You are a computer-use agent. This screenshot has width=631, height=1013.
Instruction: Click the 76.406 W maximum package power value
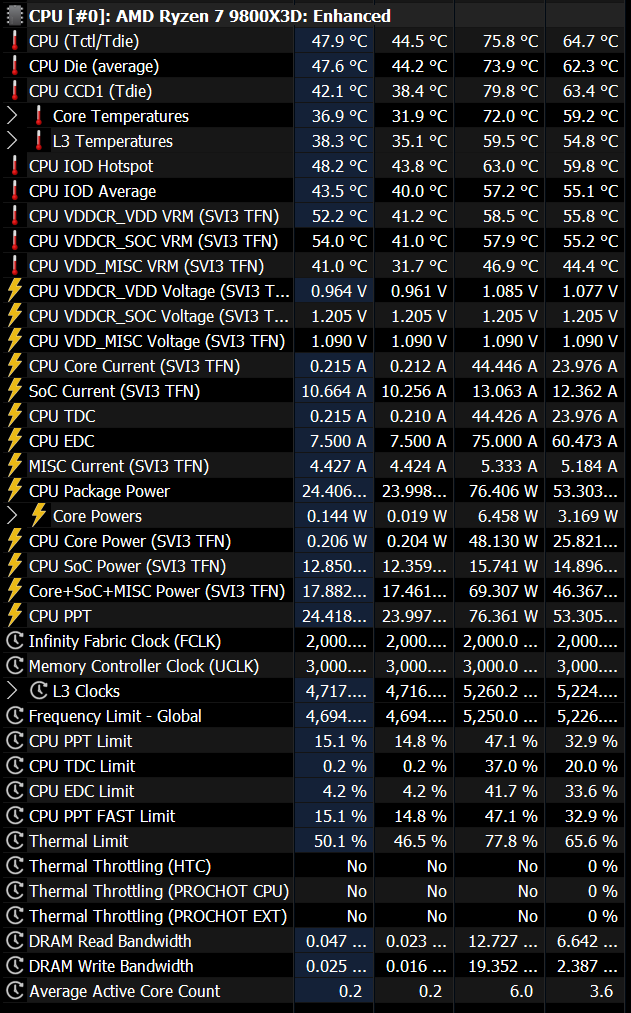coord(503,491)
